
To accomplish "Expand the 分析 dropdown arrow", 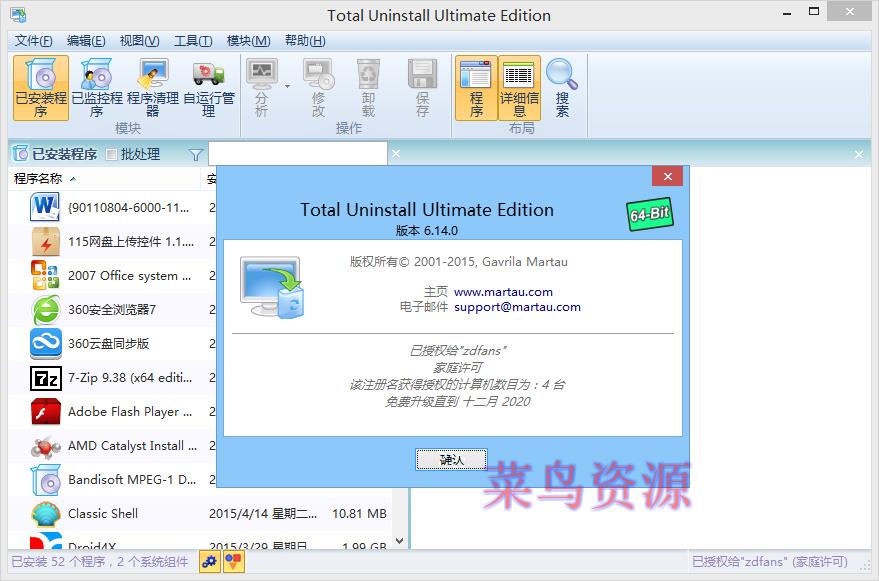I will 288,87.
